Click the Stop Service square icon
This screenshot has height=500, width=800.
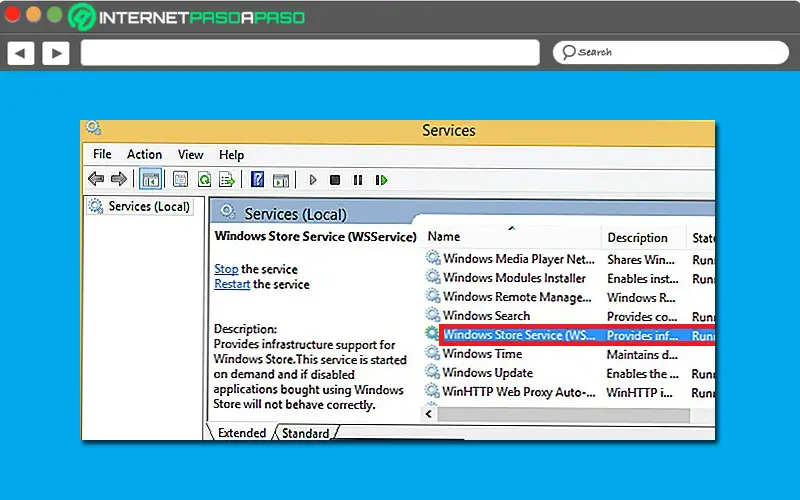click(x=335, y=180)
